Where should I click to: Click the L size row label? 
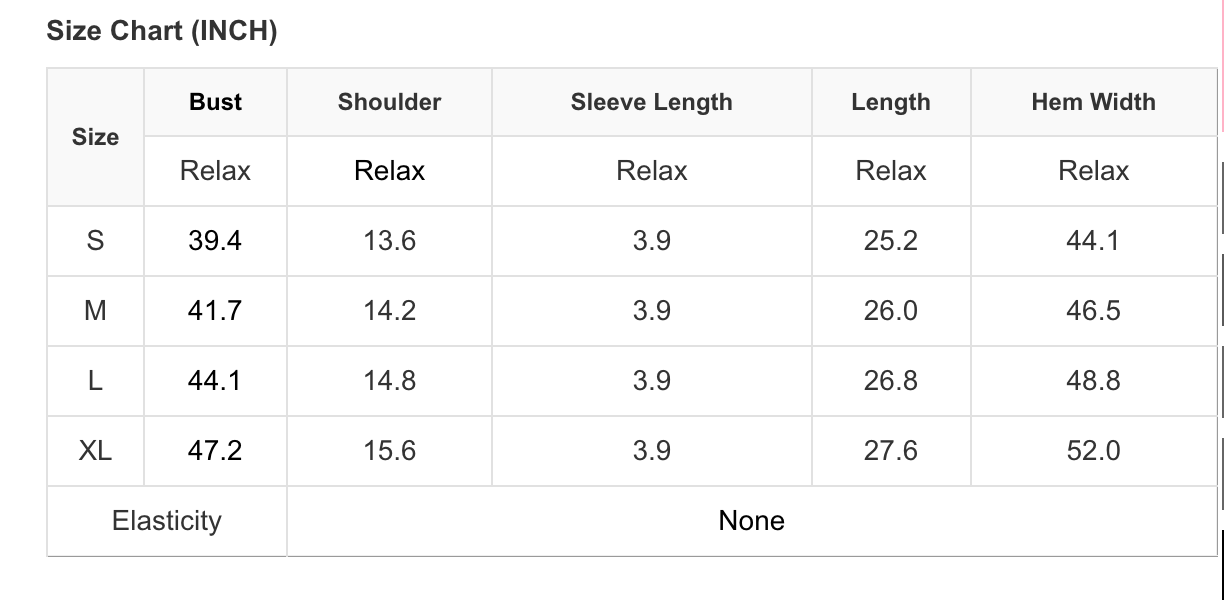[x=95, y=381]
